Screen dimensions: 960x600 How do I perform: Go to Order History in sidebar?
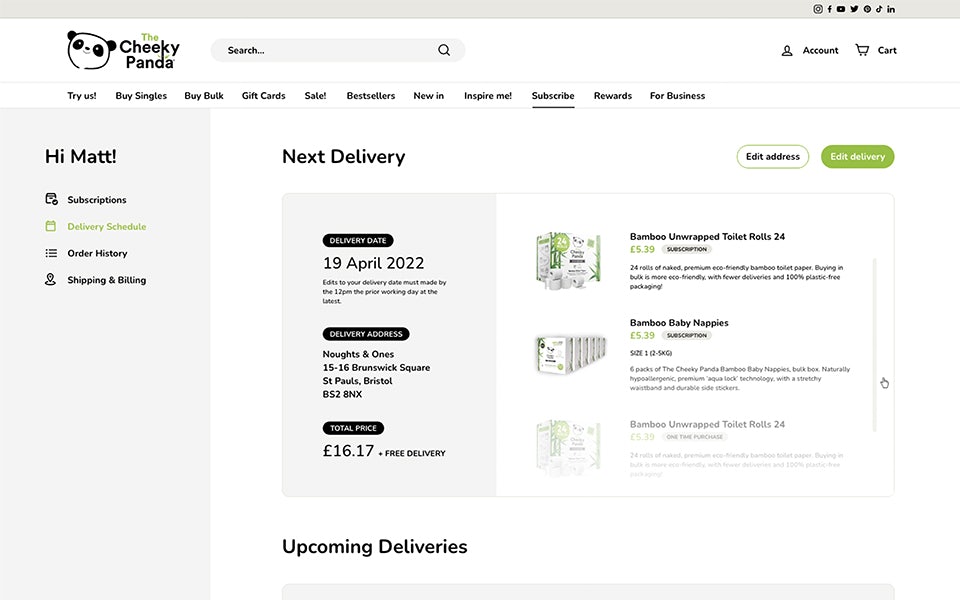coord(97,253)
